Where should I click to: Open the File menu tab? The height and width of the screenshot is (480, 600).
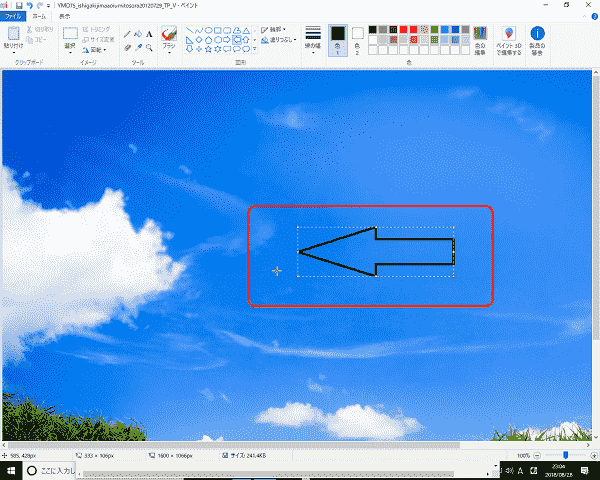tap(13, 16)
